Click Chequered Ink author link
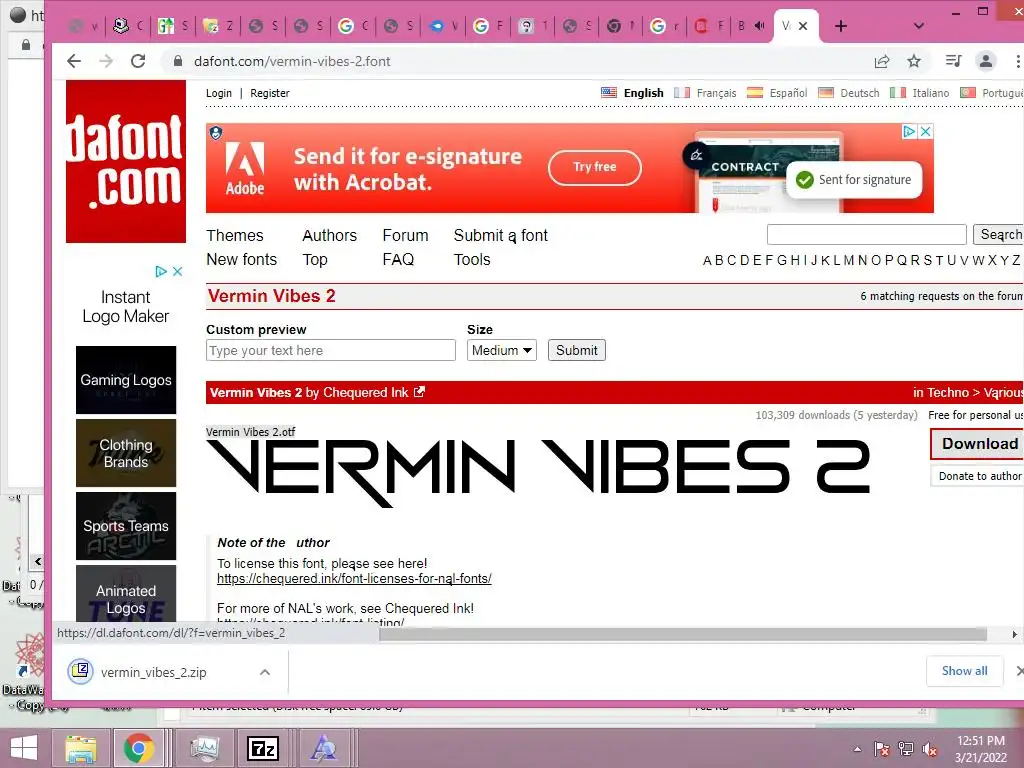Image resolution: width=1024 pixels, height=768 pixels. (366, 392)
